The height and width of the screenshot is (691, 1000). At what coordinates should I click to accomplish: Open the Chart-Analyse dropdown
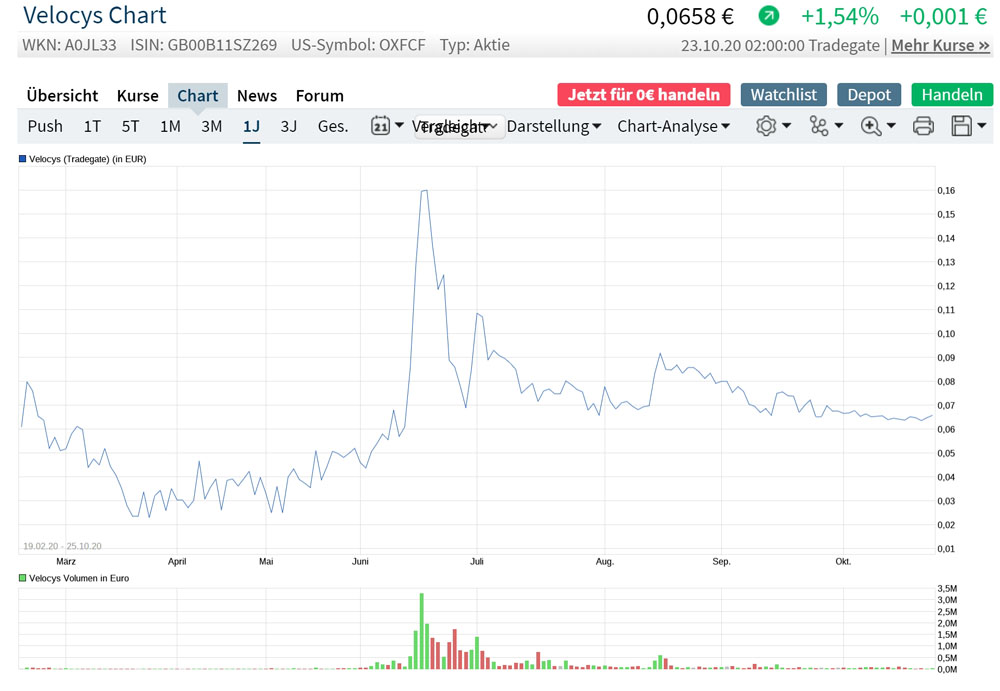tap(673, 126)
